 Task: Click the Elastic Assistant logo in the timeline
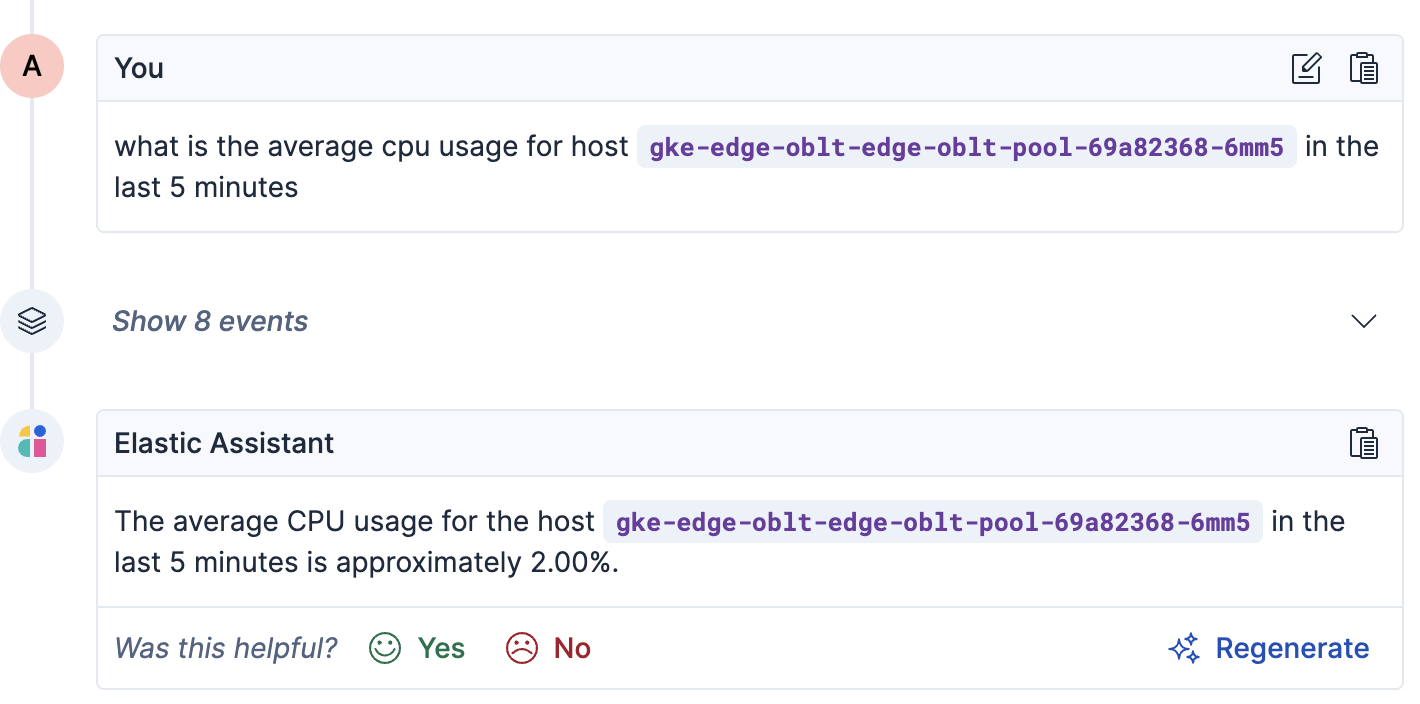33,440
